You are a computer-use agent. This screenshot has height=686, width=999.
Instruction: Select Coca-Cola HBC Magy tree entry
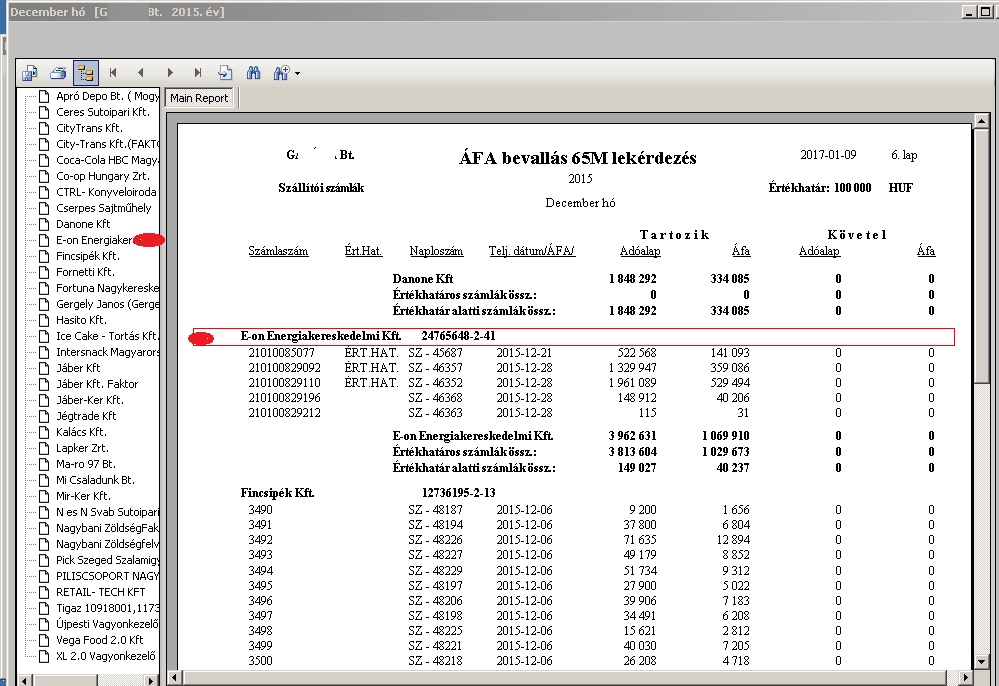coord(107,160)
